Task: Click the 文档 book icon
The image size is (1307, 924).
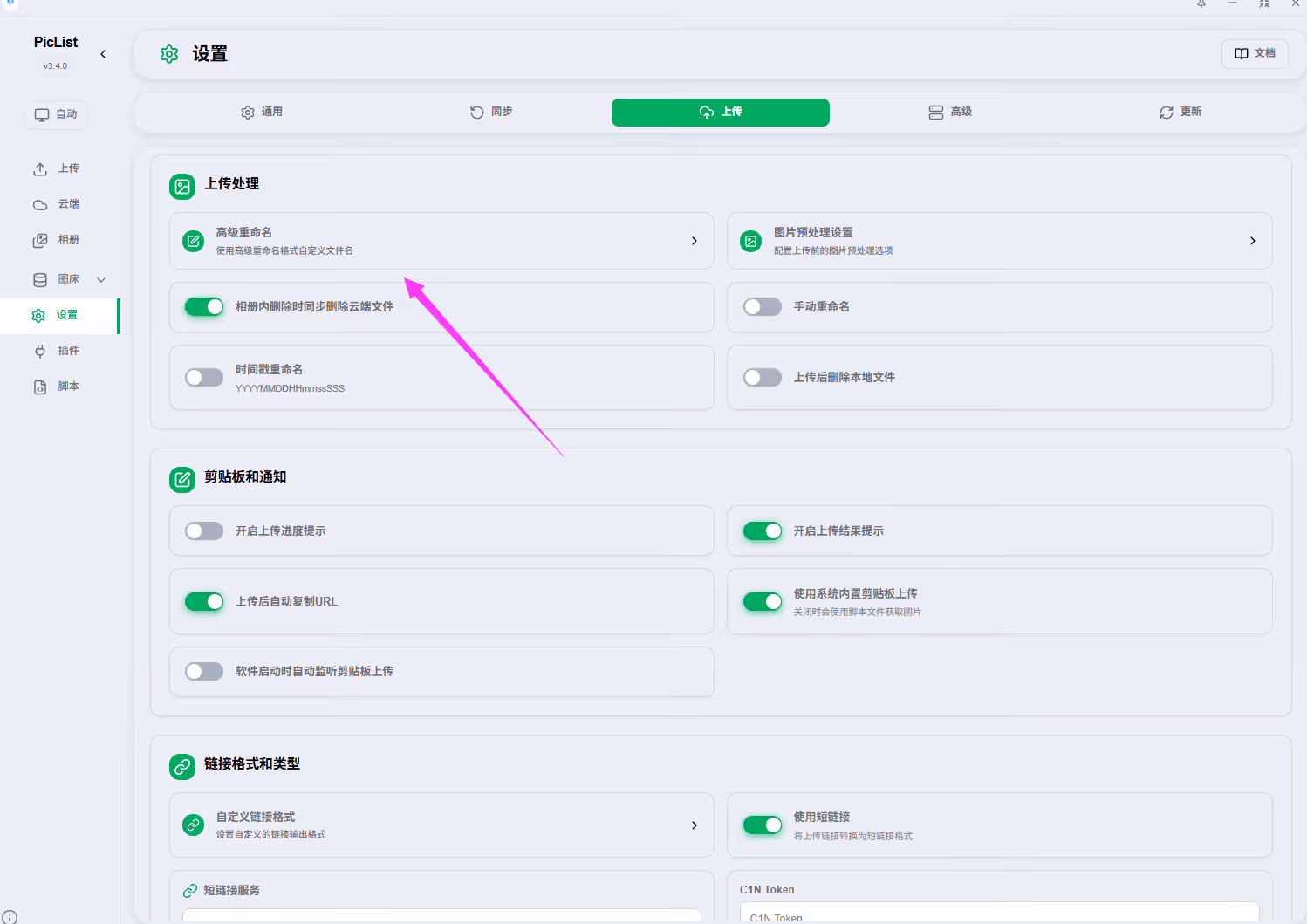Action: 1242,54
